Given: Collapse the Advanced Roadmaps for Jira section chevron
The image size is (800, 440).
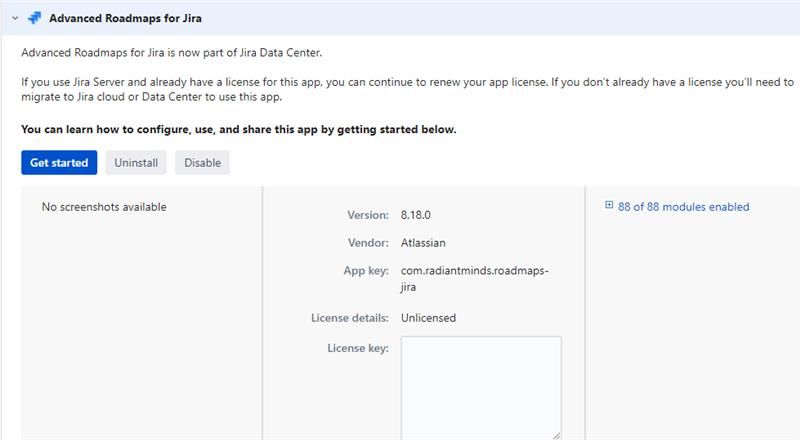Looking at the screenshot, I should [x=15, y=18].
